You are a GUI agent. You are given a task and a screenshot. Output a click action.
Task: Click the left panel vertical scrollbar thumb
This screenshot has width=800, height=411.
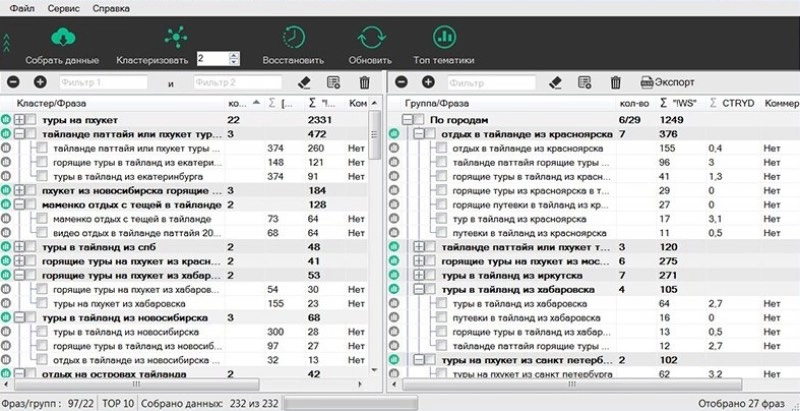376,135
